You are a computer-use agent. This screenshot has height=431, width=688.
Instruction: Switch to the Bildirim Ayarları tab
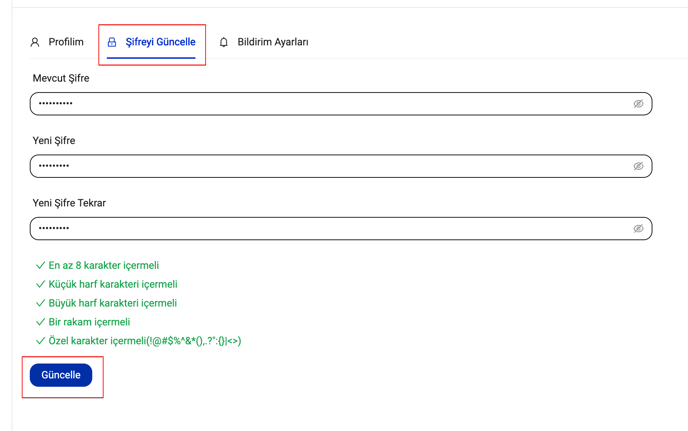tap(272, 43)
